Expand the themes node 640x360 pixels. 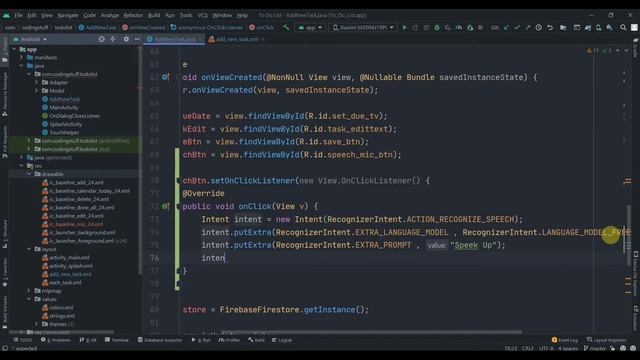tap(37, 324)
